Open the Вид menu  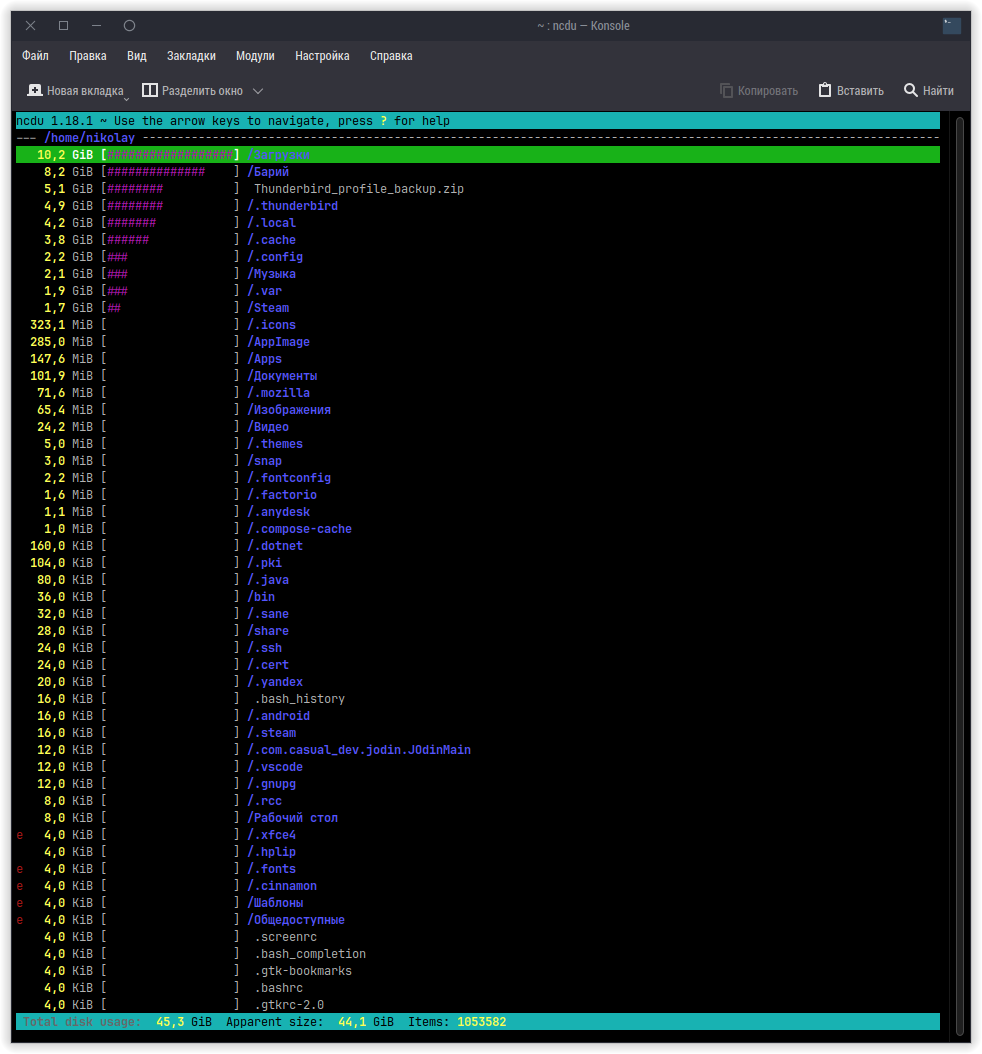coord(137,56)
